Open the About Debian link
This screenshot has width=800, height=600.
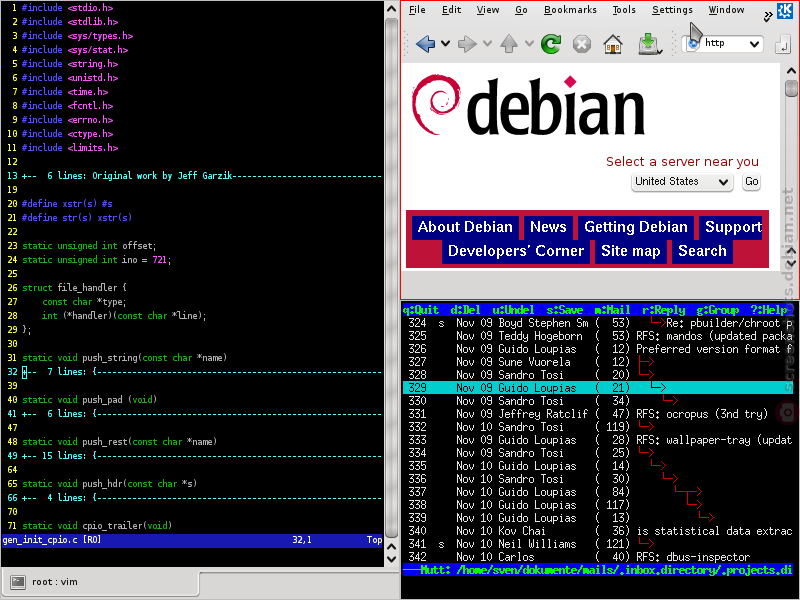[x=465, y=227]
